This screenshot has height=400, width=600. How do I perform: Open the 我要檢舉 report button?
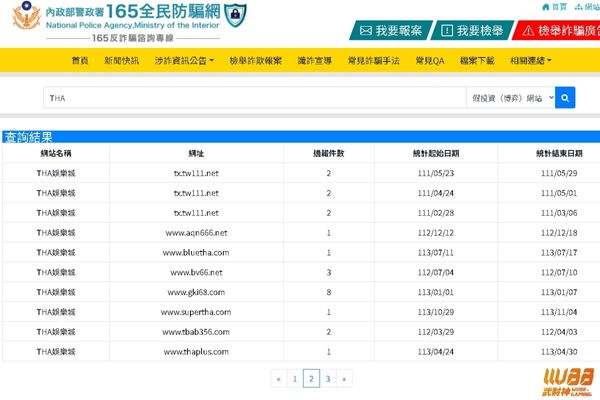[x=472, y=31]
